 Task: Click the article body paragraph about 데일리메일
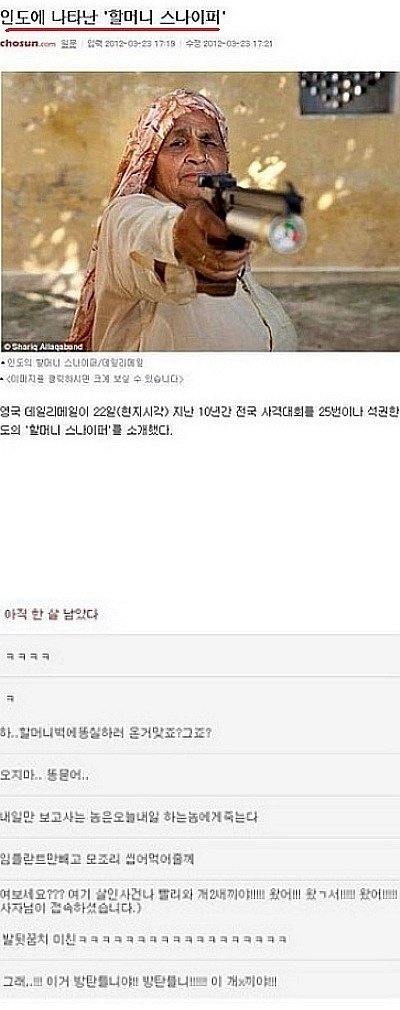[x=200, y=422]
